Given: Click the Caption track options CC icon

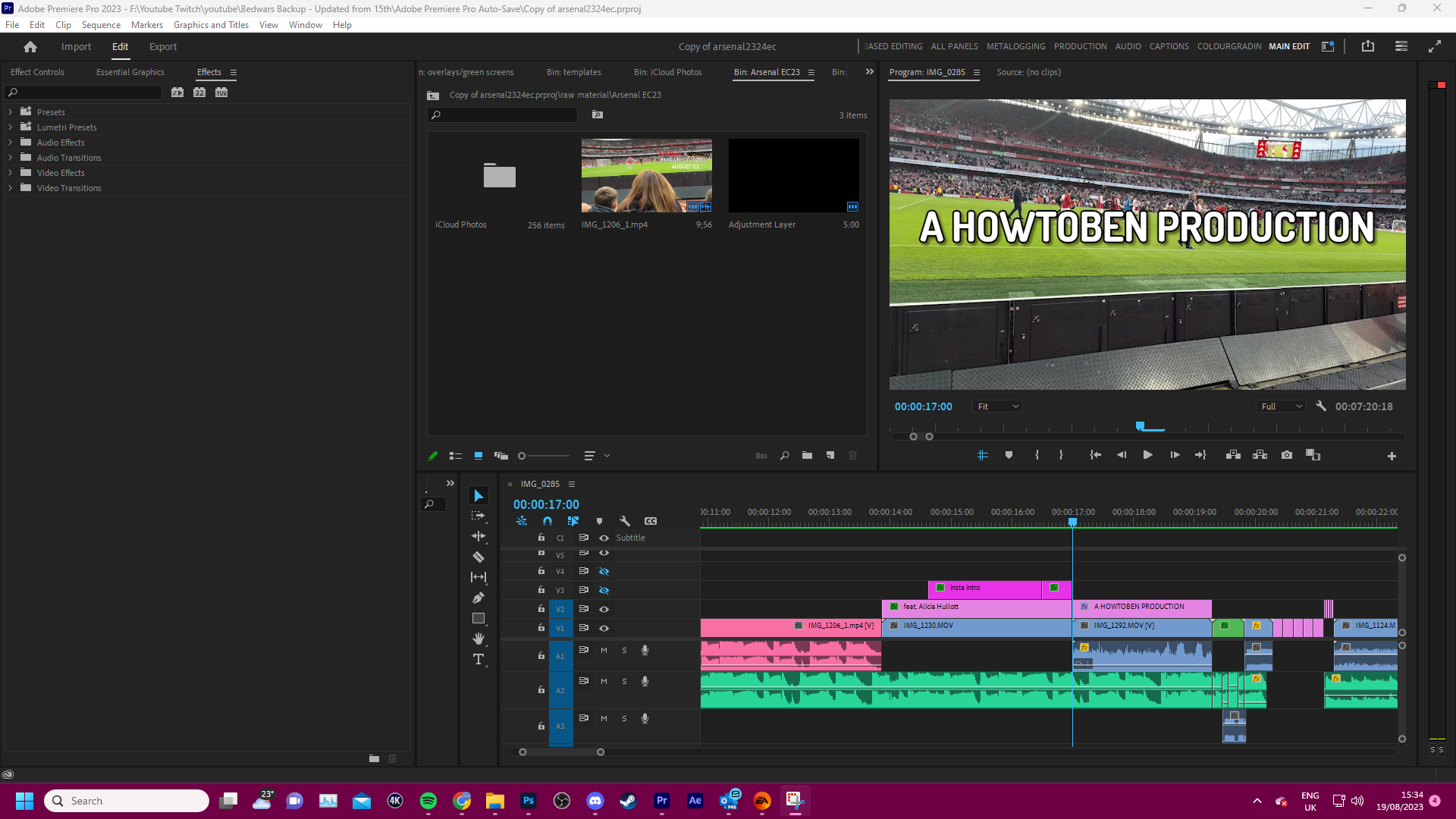Looking at the screenshot, I should pos(651,521).
